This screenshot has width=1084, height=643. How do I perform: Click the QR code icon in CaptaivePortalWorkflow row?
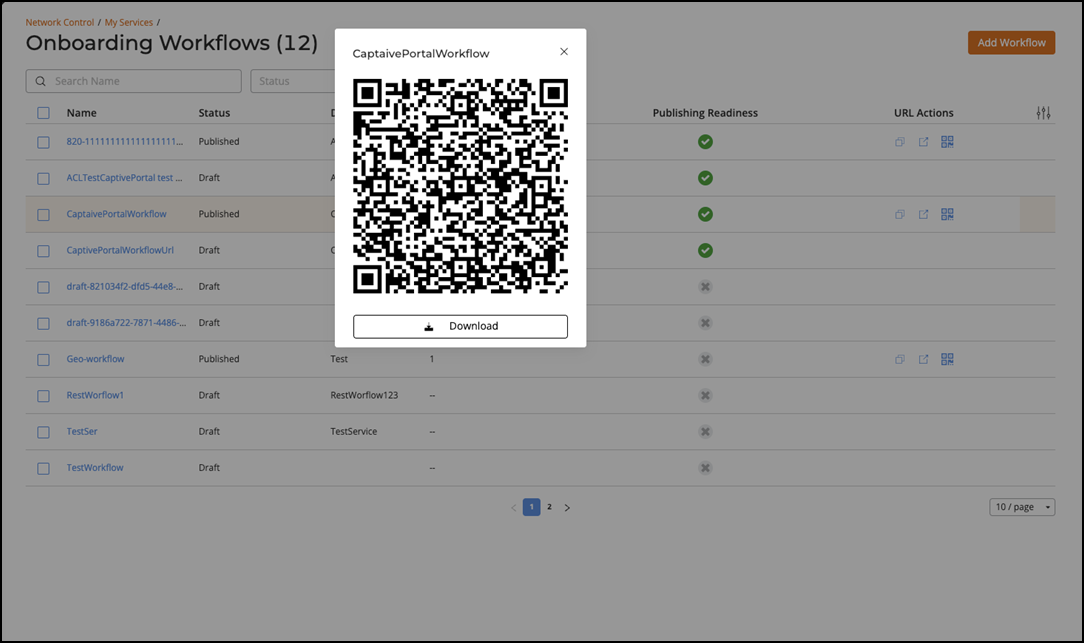947,214
